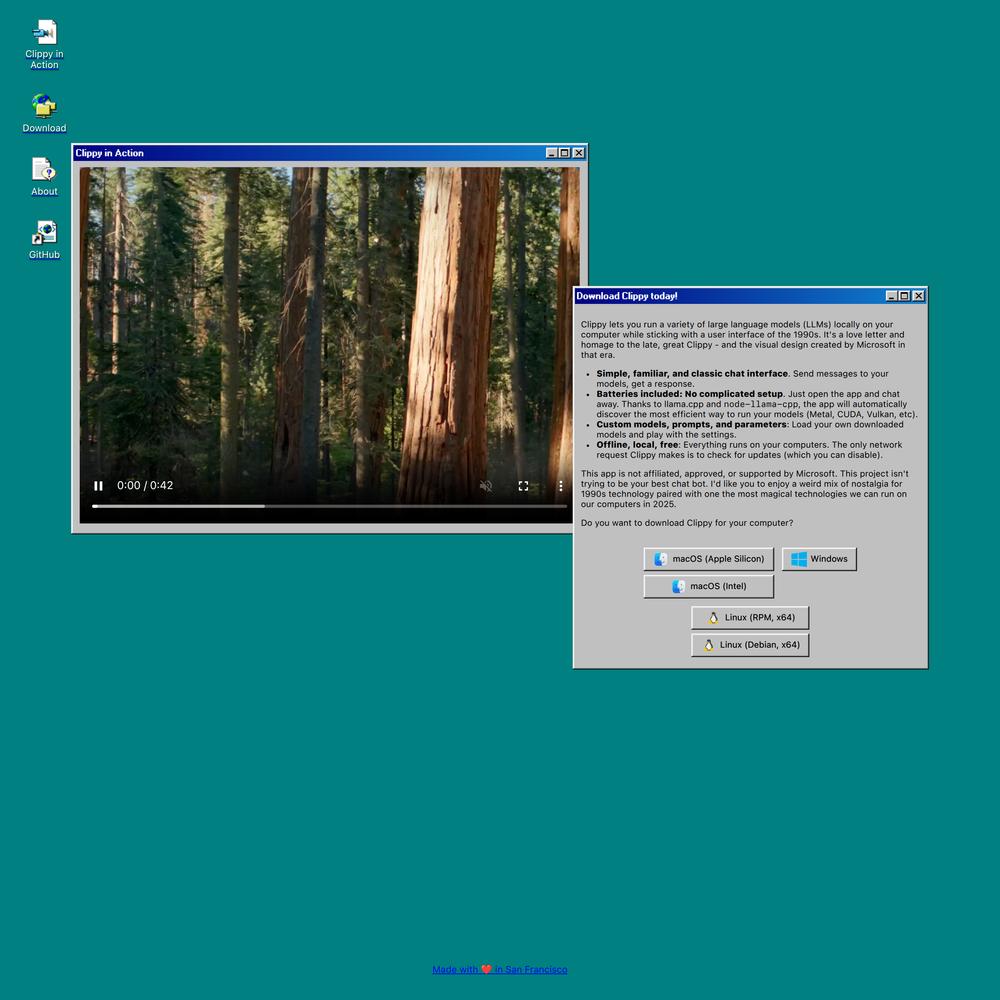Open the About desktop icon

click(44, 177)
